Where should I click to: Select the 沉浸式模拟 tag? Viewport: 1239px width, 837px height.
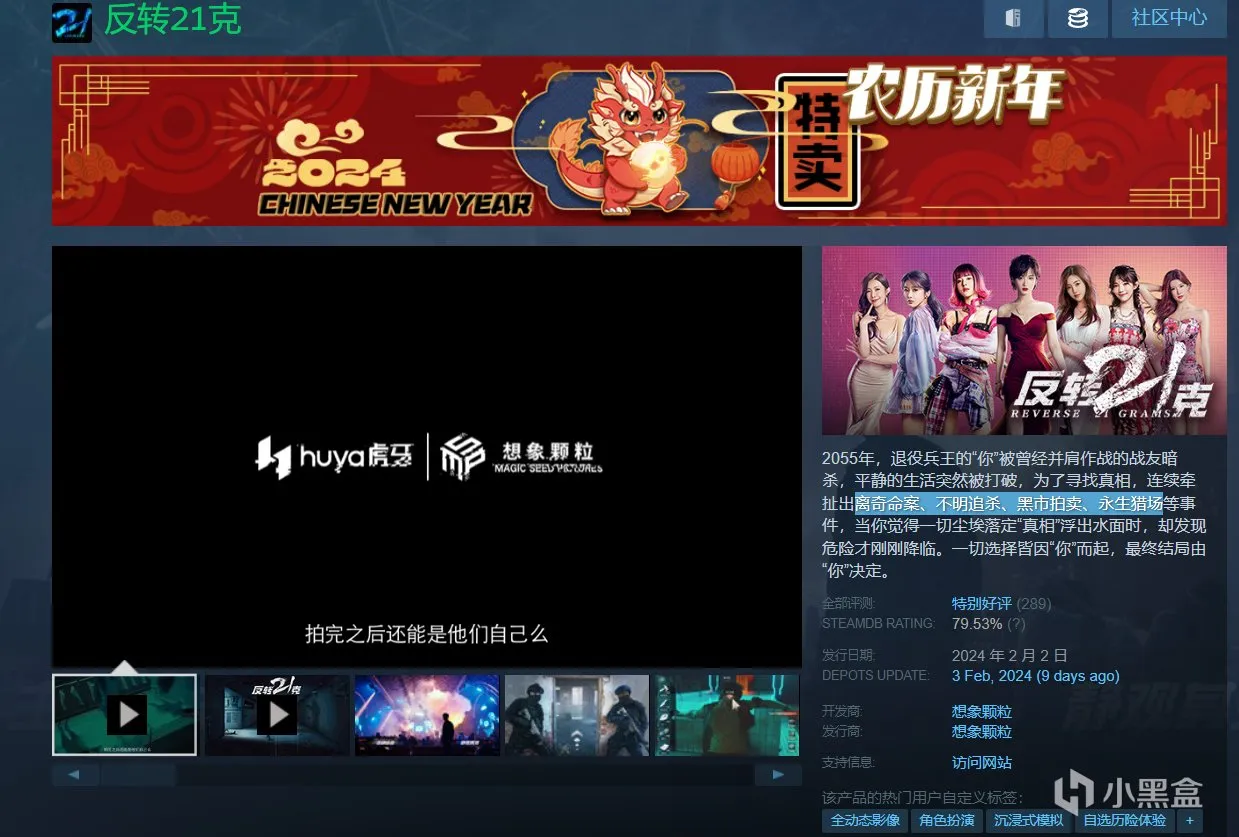(x=1029, y=820)
